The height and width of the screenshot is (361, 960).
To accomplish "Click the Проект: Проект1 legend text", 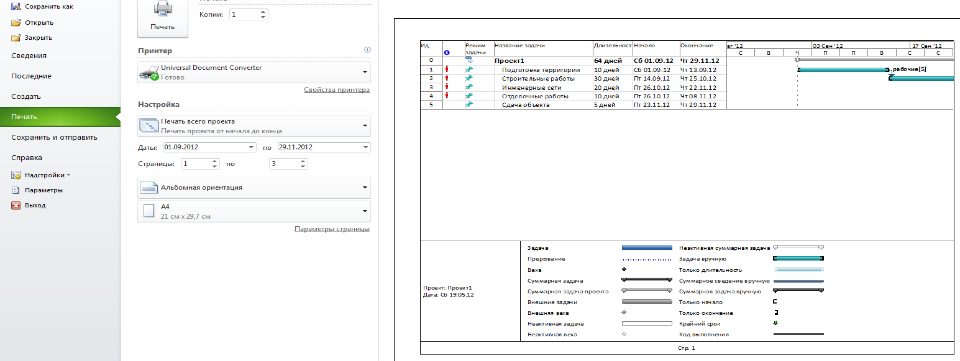I will tap(448, 288).
